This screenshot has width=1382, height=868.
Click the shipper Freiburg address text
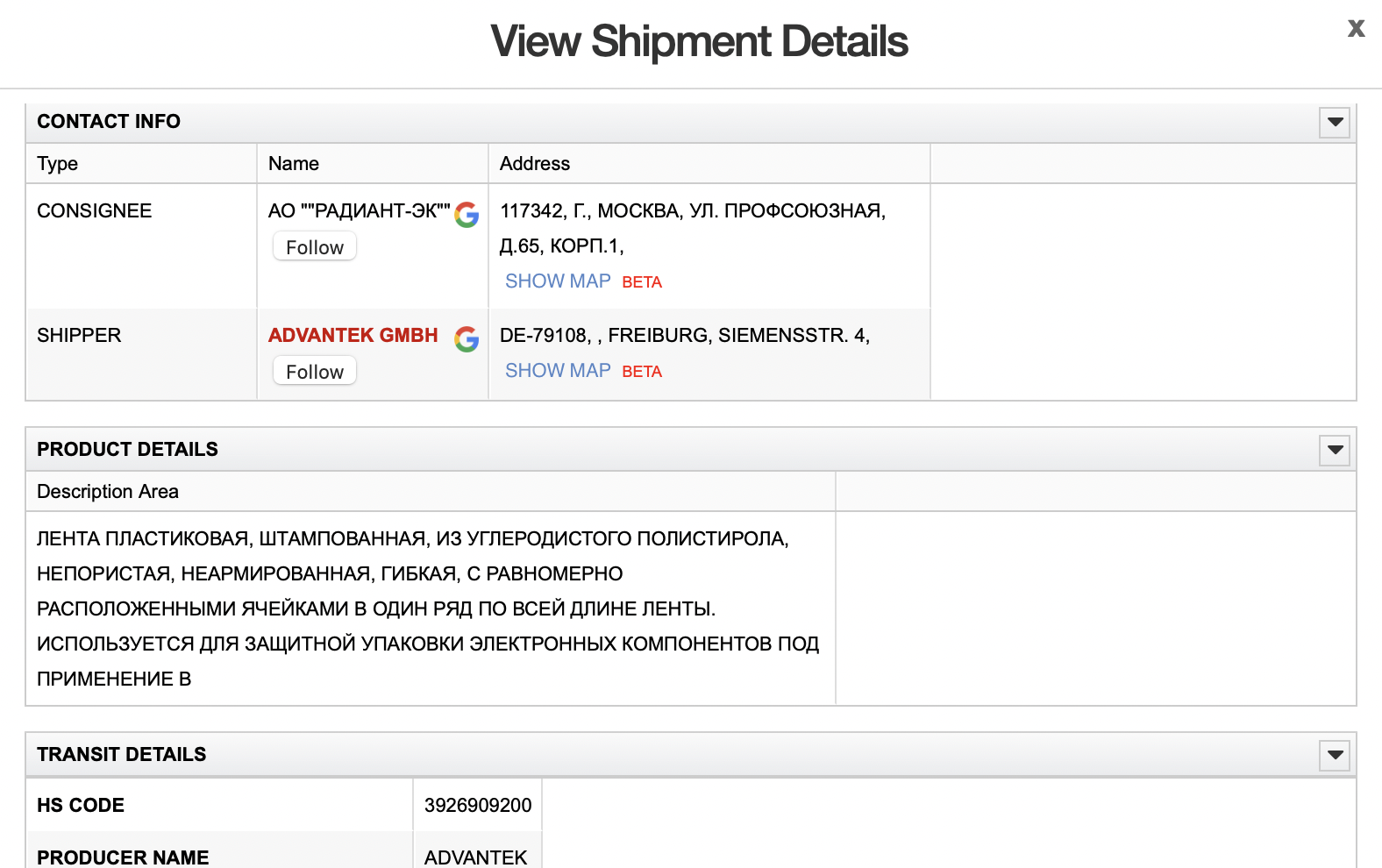click(x=684, y=336)
